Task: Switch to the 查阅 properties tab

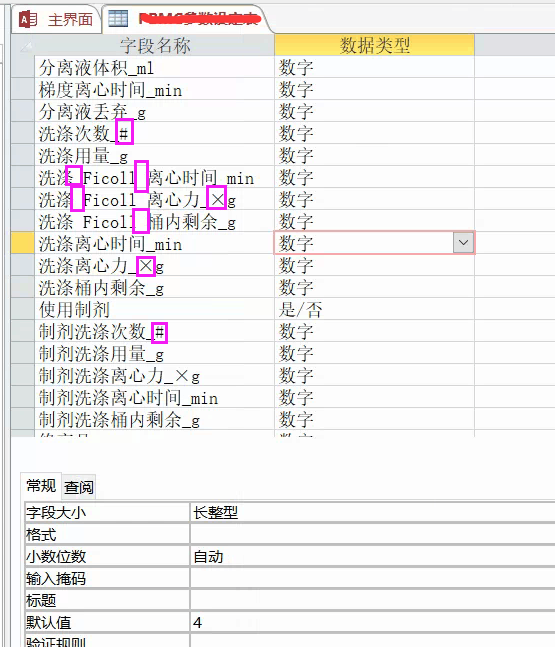Action: click(x=79, y=487)
